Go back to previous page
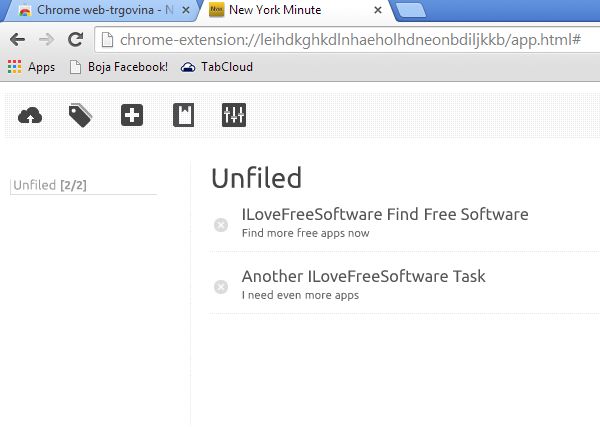 click(17, 40)
